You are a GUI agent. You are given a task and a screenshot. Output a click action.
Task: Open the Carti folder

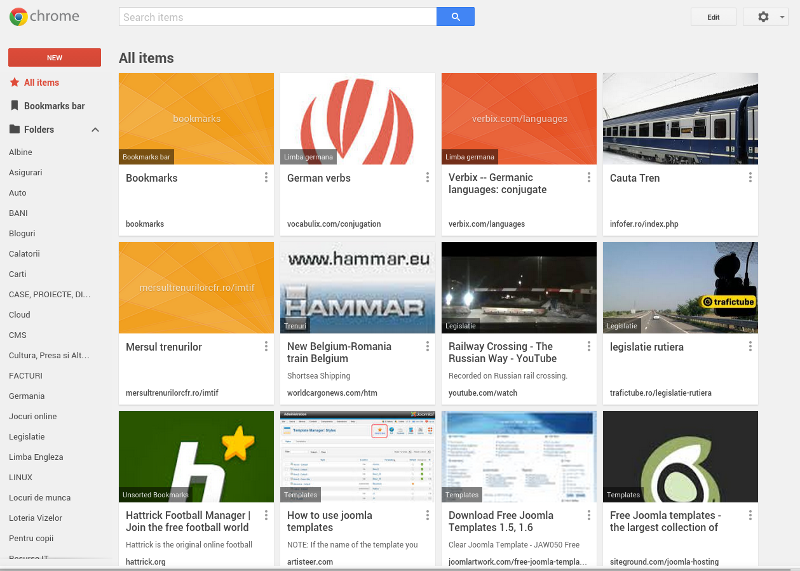tap(17, 274)
